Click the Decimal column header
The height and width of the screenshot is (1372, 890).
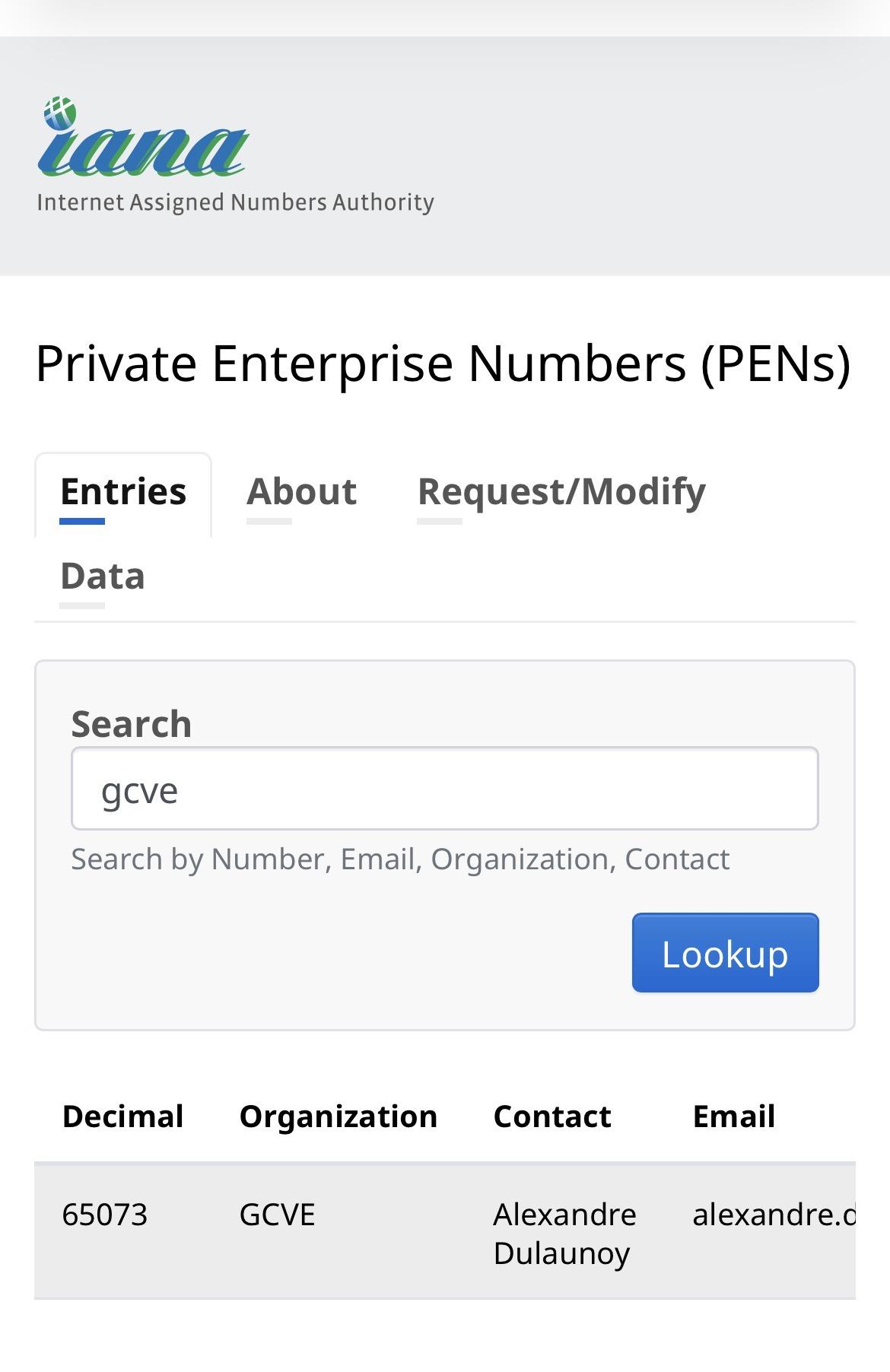[122, 1116]
